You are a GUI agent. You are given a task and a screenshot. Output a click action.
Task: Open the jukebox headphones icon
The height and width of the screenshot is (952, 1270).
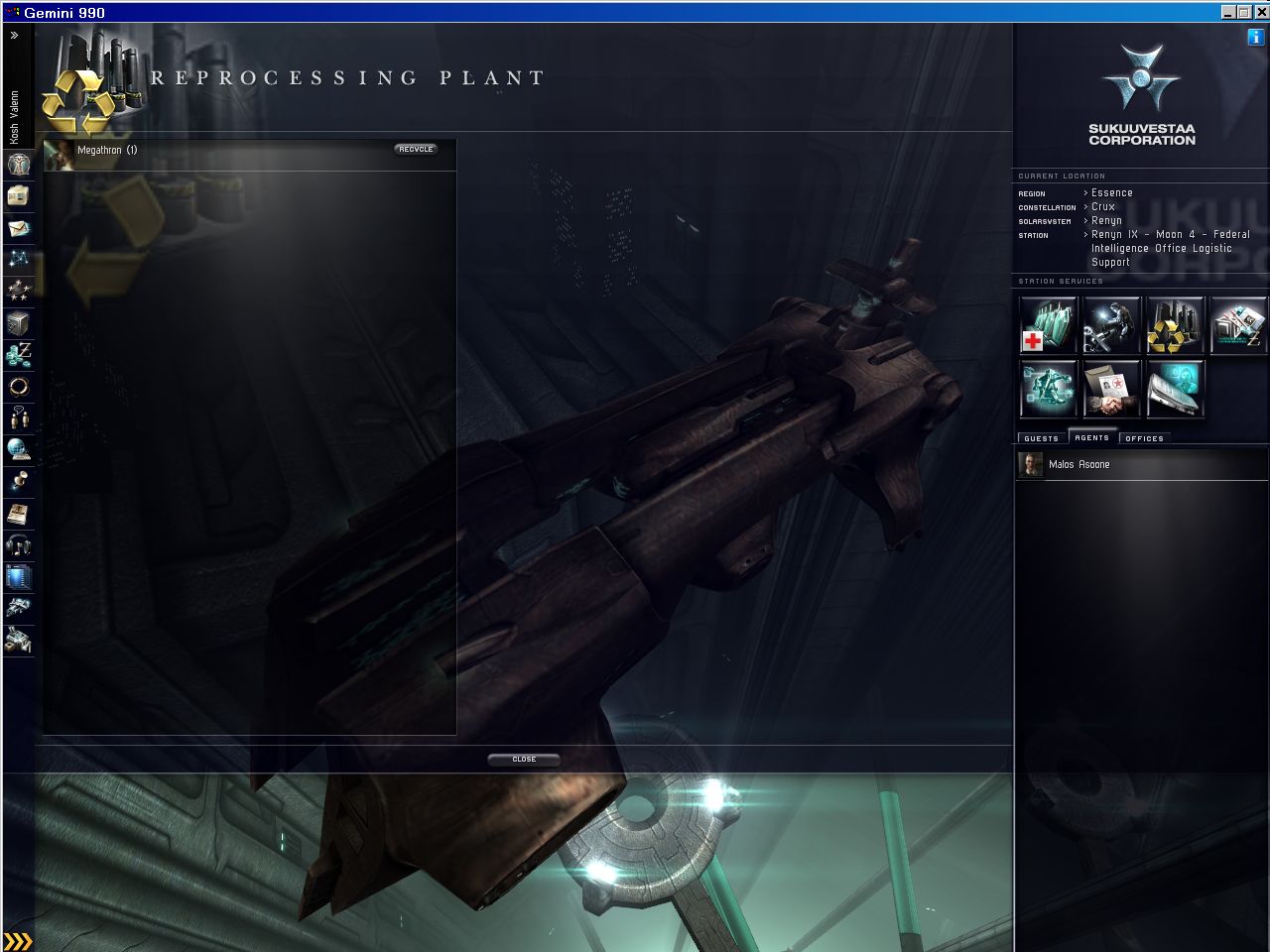click(18, 545)
